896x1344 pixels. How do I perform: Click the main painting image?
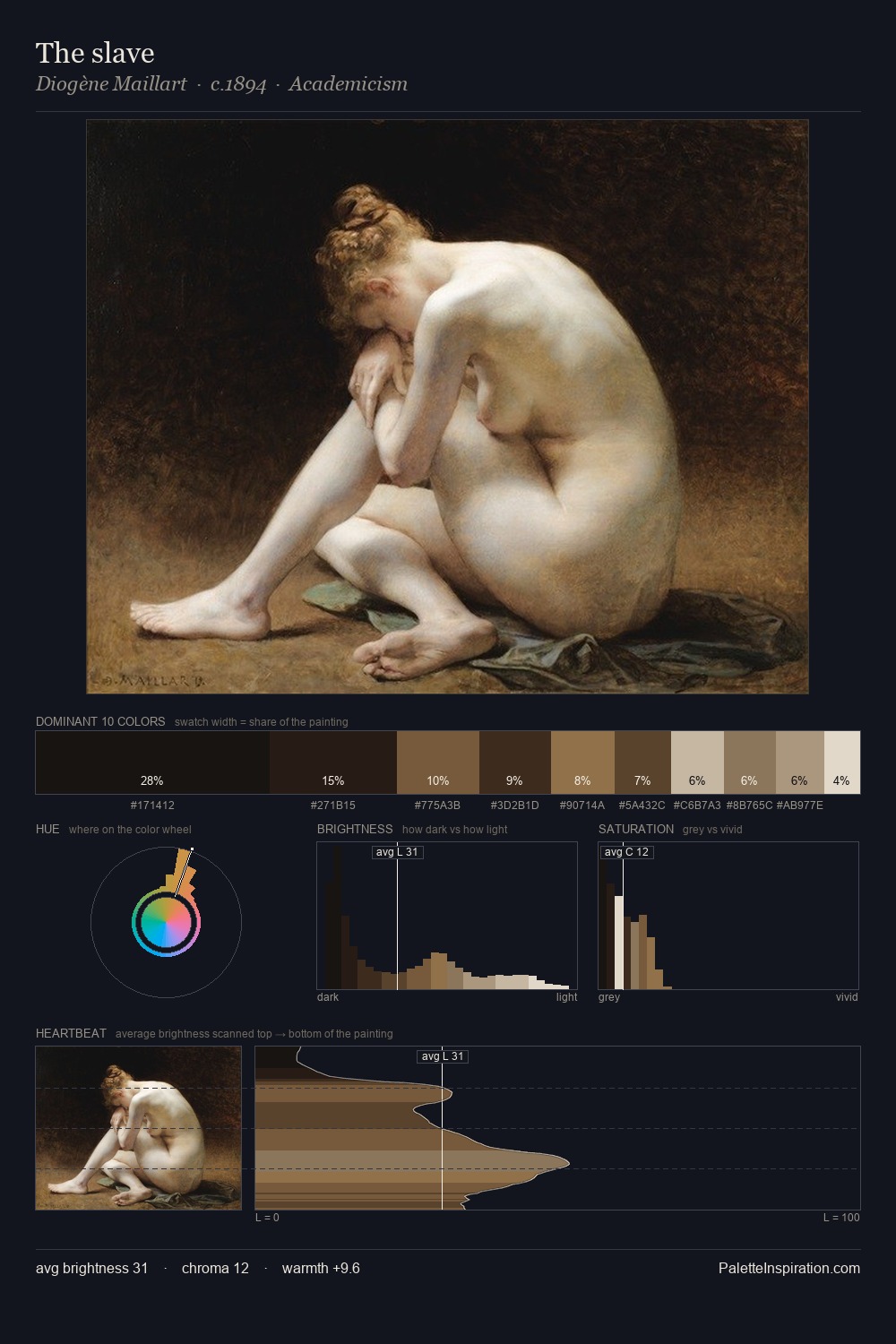click(x=447, y=407)
